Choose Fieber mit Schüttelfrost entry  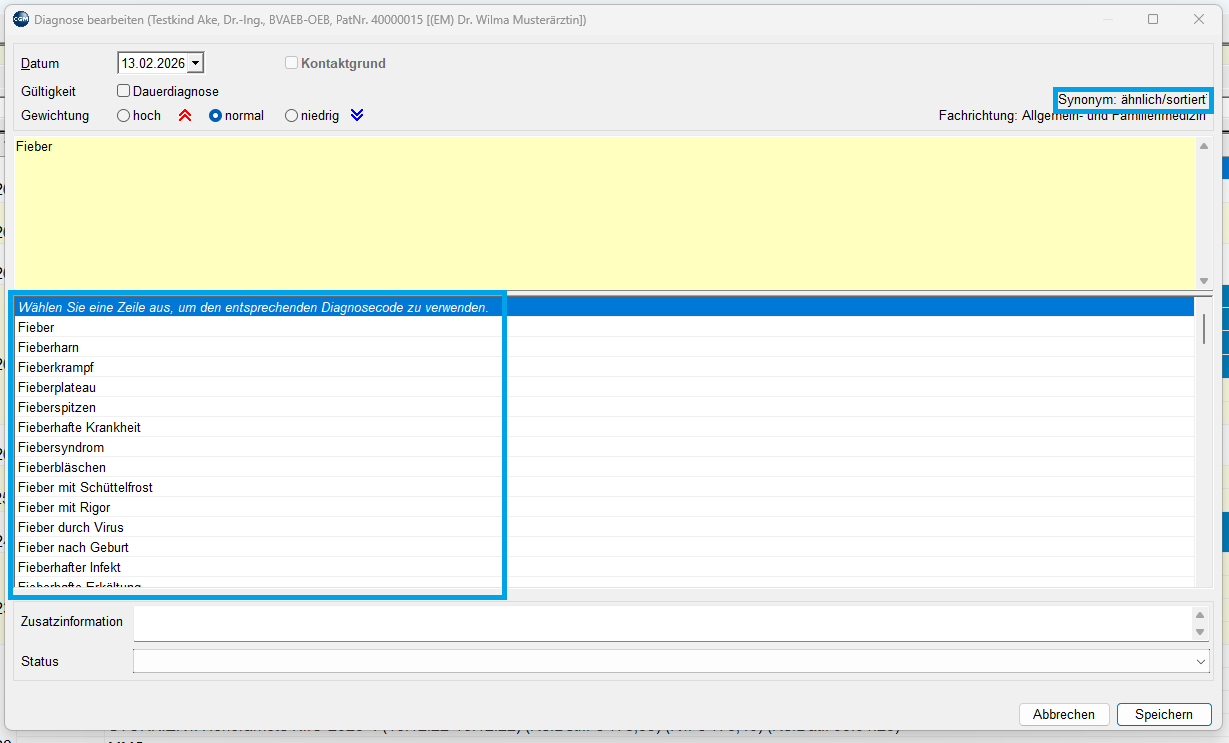(x=85, y=487)
